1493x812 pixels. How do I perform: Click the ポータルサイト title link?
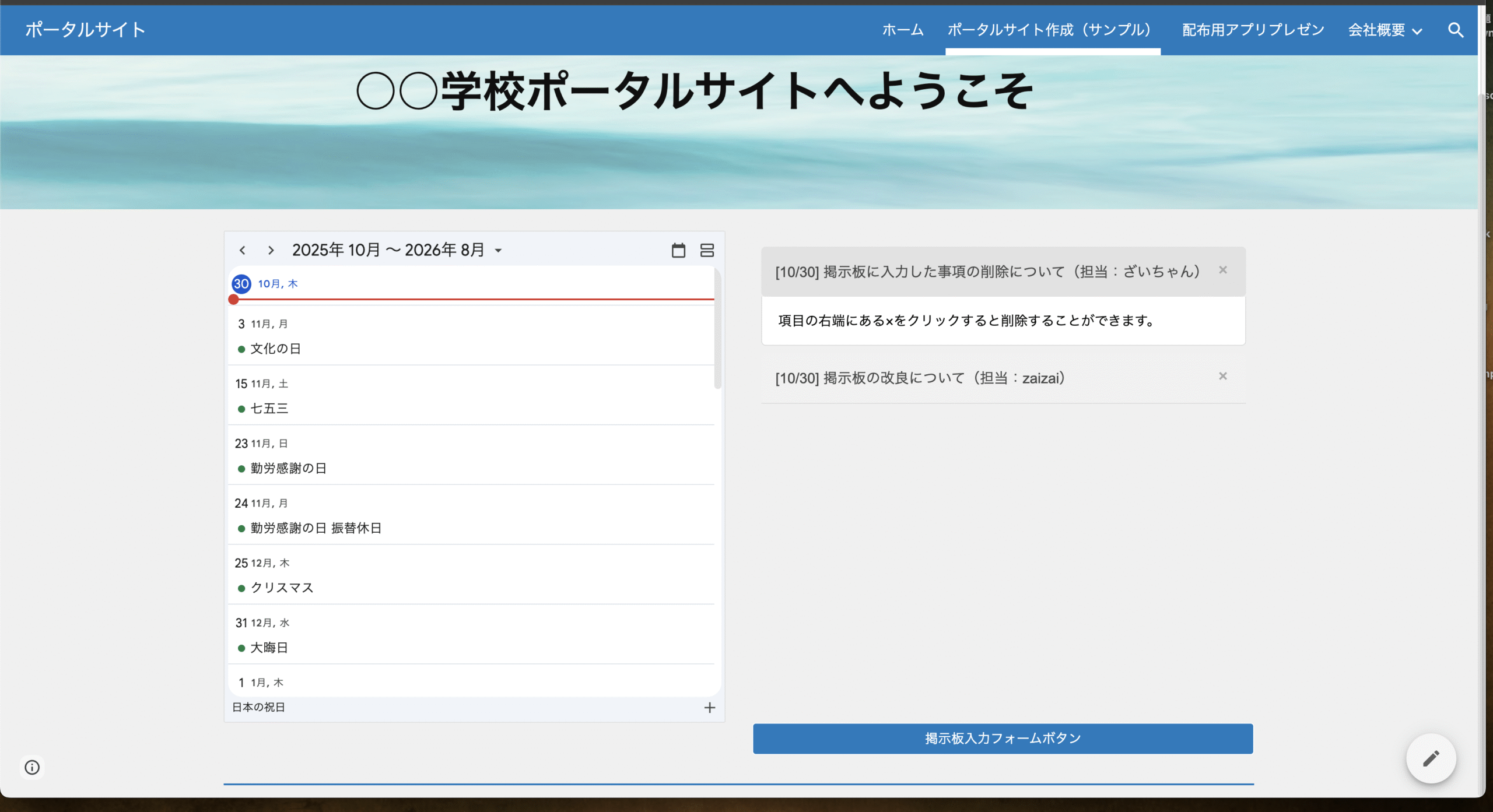point(85,30)
